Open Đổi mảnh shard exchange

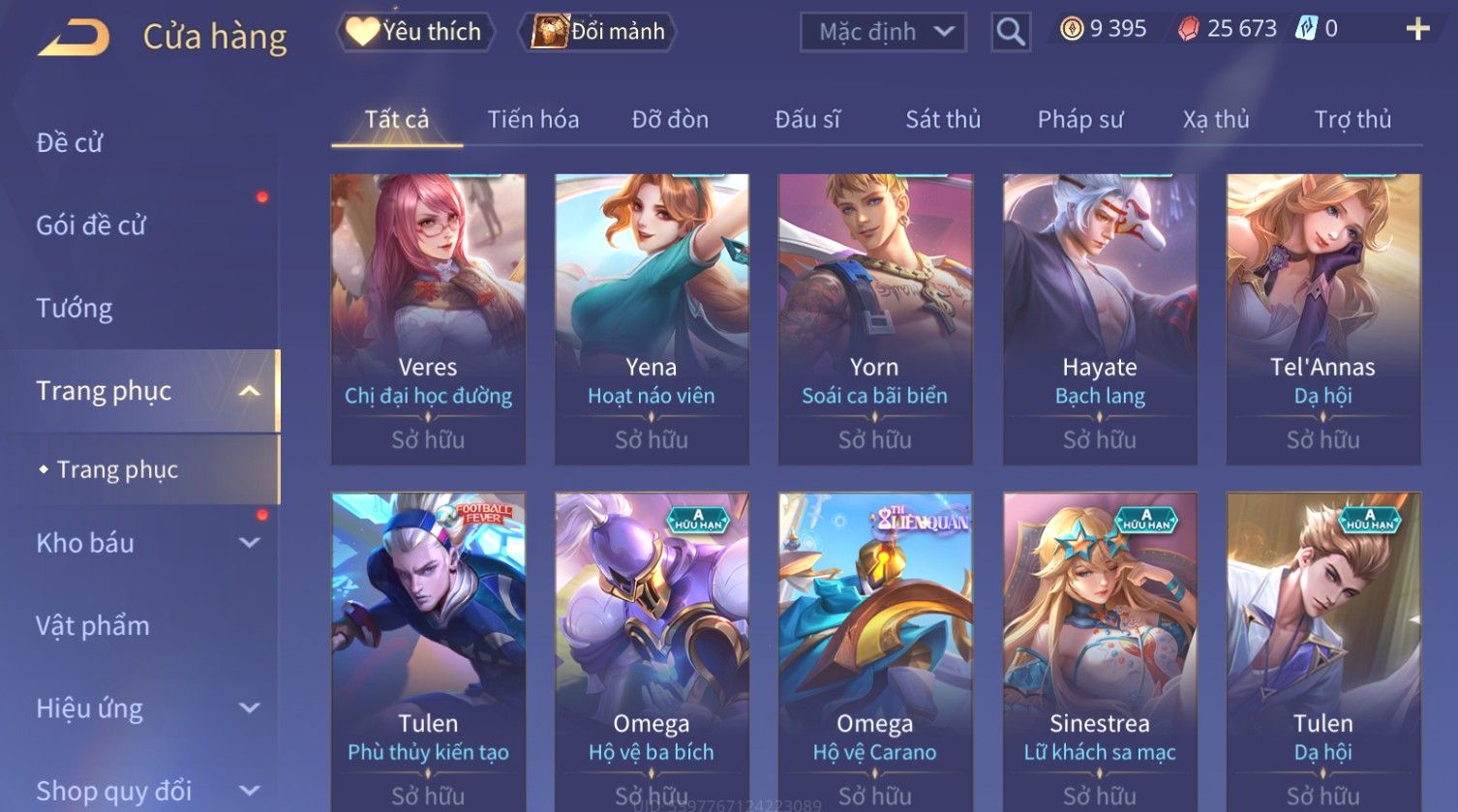(x=597, y=32)
